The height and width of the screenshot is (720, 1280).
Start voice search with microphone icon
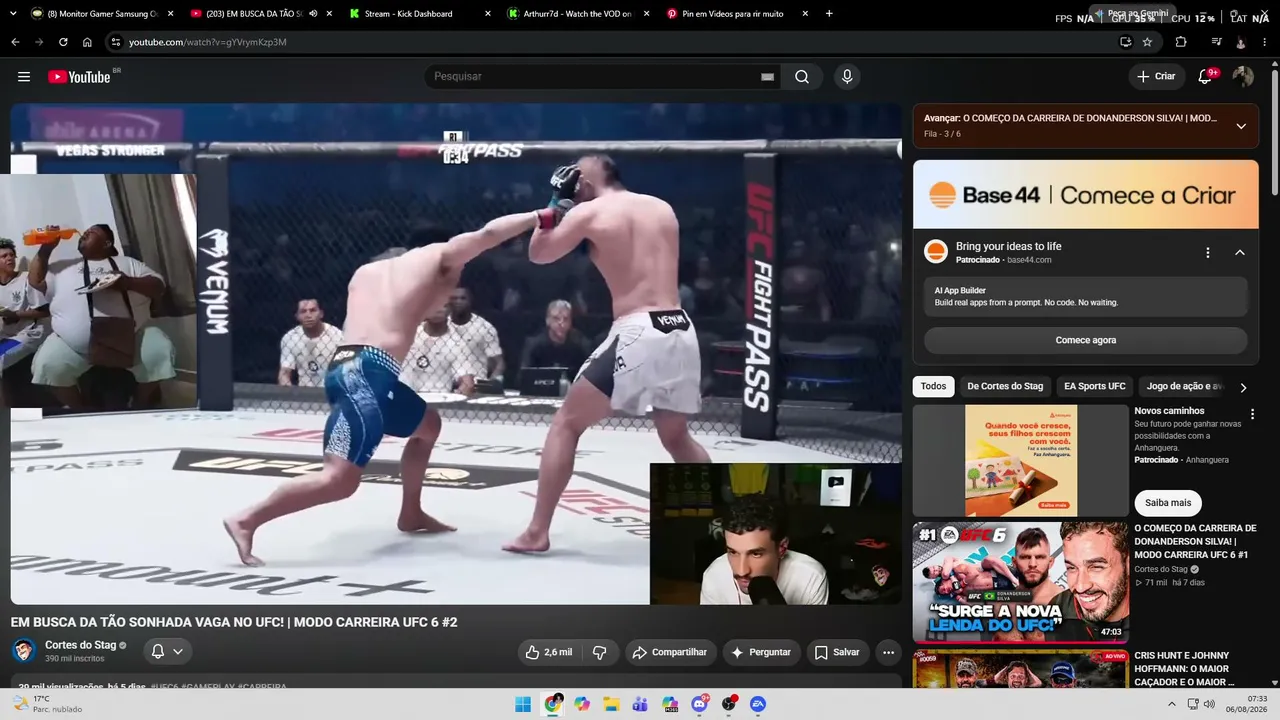coord(847,77)
